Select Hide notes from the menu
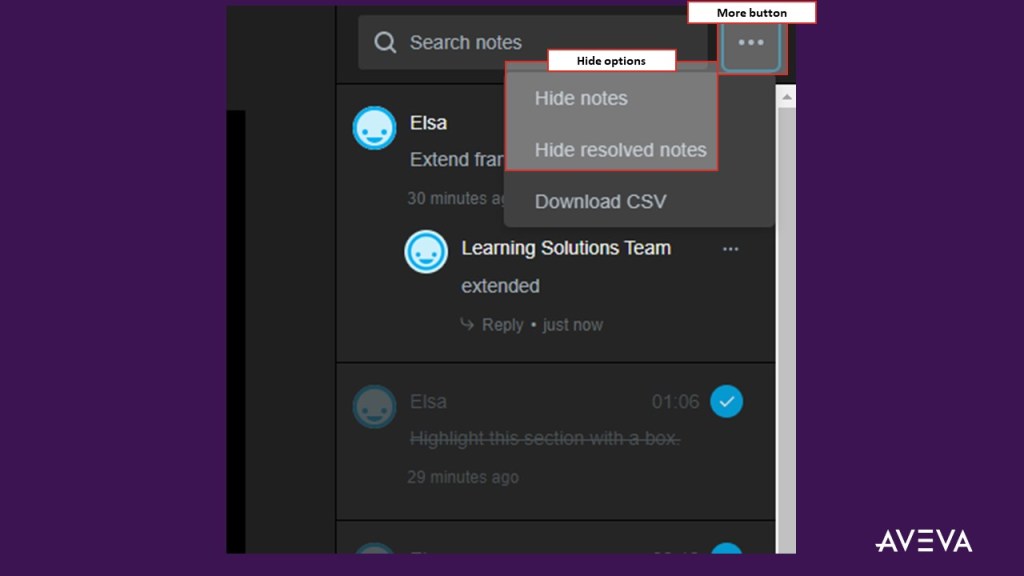 (x=581, y=98)
